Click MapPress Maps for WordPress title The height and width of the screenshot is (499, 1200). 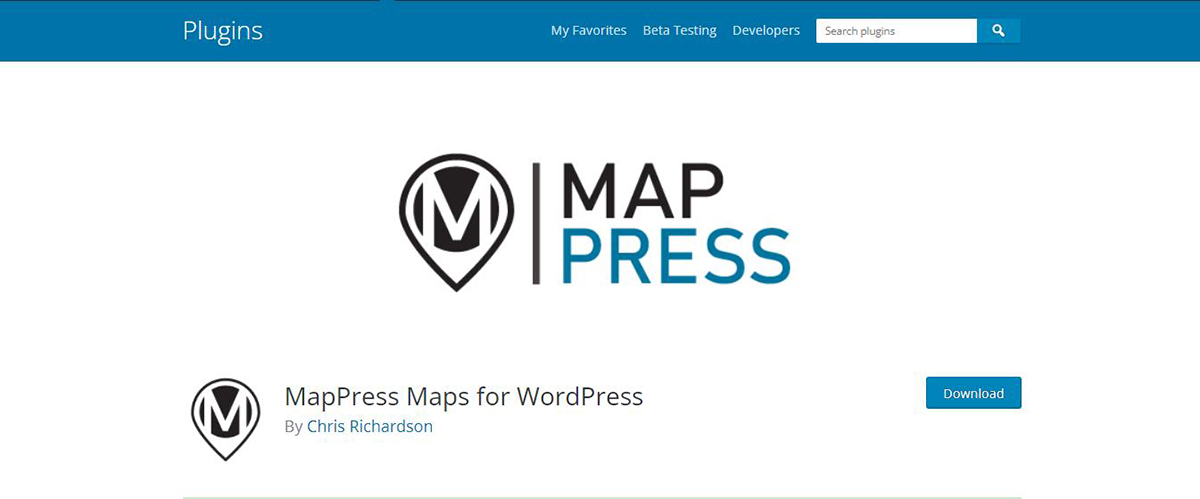tap(464, 396)
